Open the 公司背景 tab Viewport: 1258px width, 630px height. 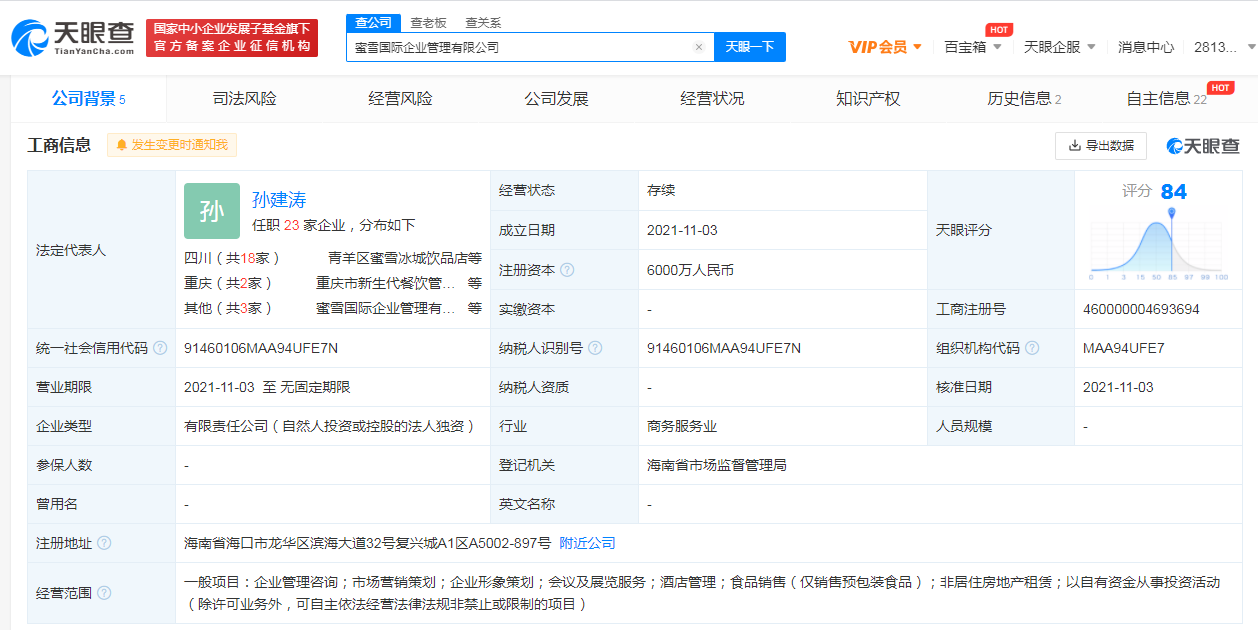pyautogui.click(x=89, y=99)
